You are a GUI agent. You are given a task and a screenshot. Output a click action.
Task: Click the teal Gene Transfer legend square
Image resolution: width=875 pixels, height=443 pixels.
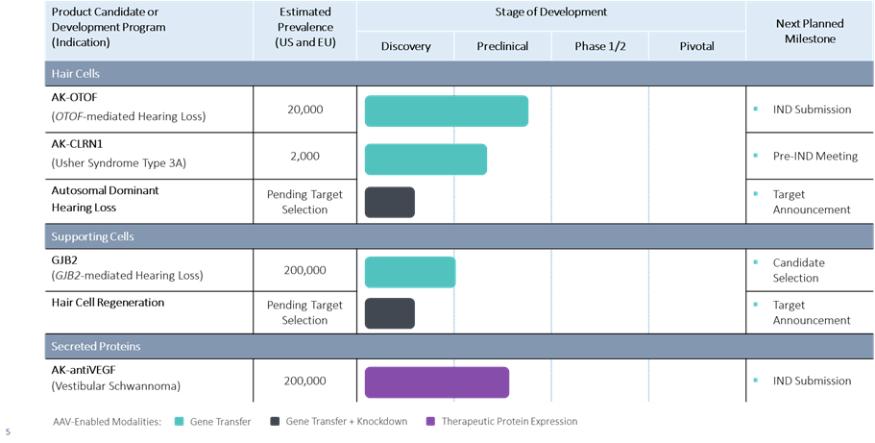tap(178, 421)
